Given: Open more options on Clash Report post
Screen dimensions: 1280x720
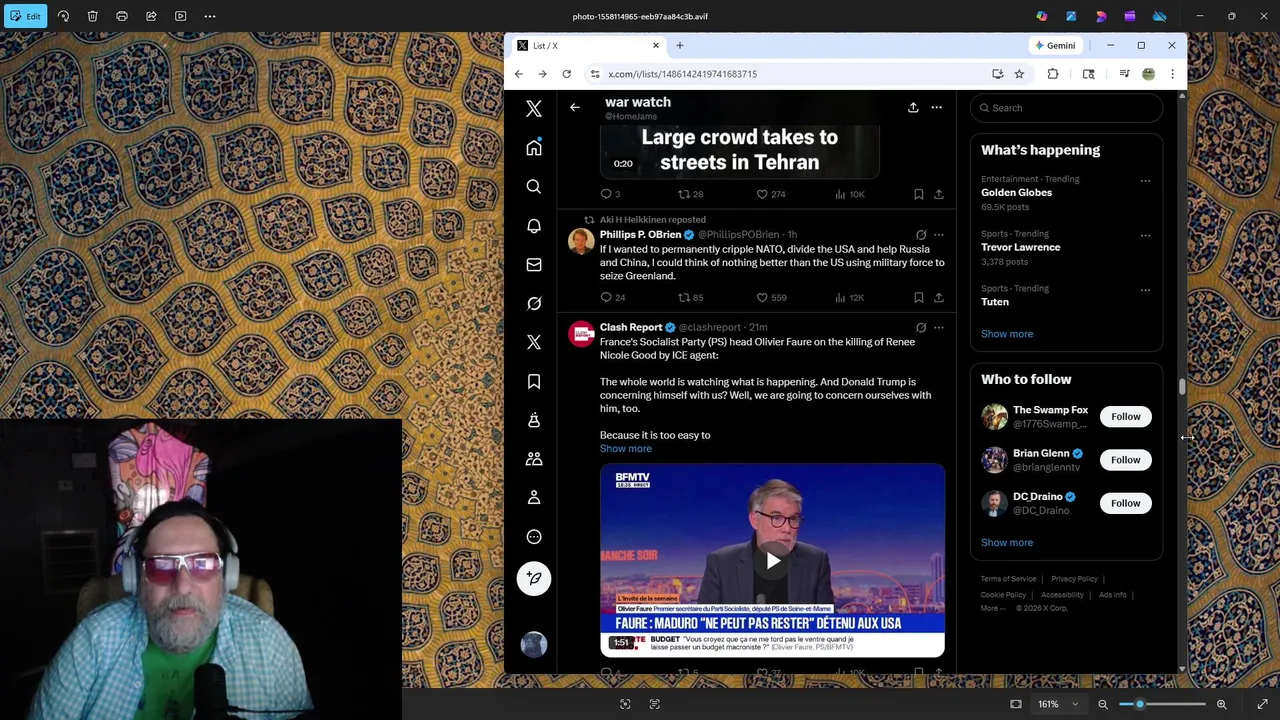Looking at the screenshot, I should (x=938, y=328).
